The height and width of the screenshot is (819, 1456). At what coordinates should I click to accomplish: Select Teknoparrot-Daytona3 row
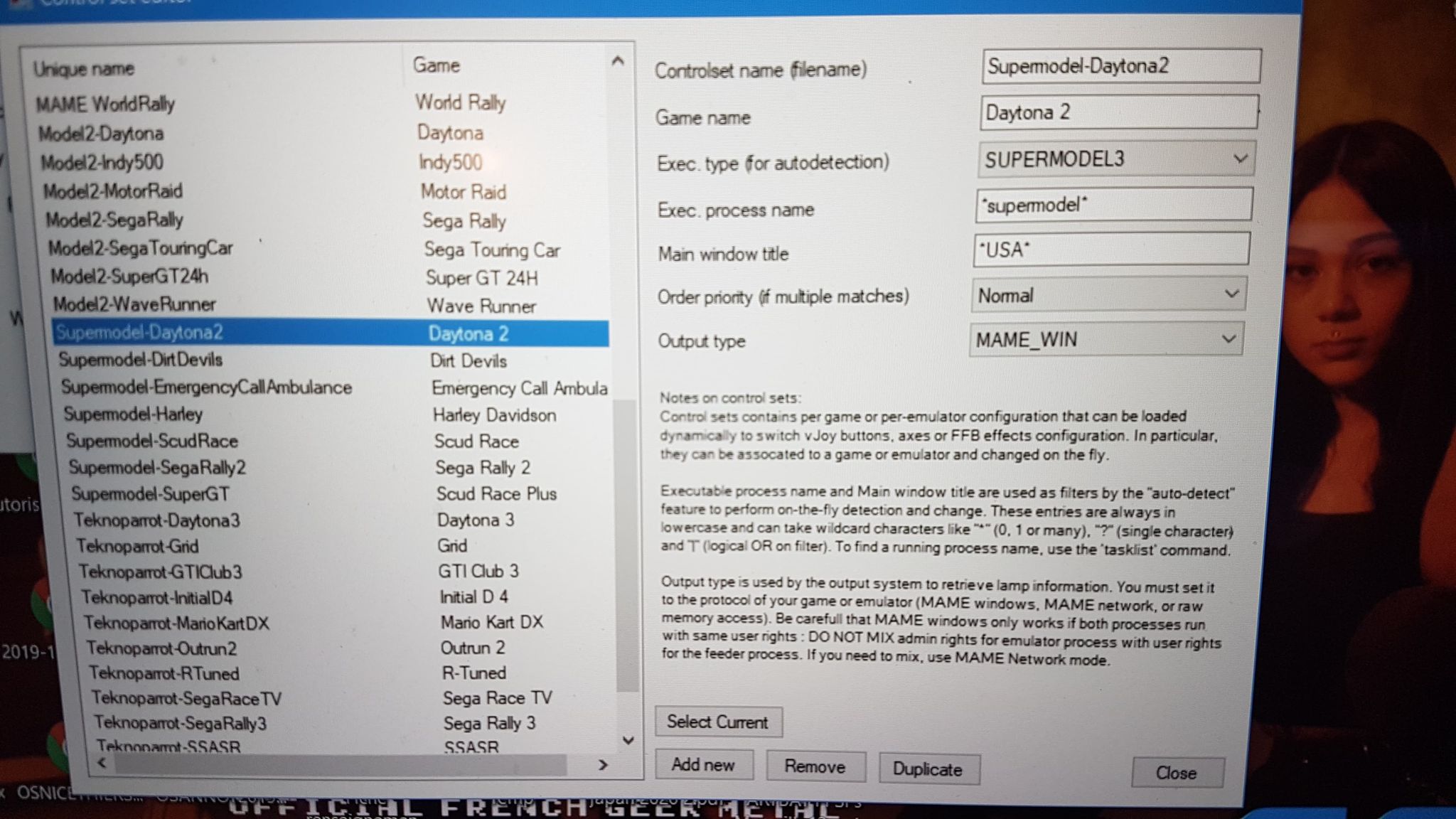tap(341, 520)
